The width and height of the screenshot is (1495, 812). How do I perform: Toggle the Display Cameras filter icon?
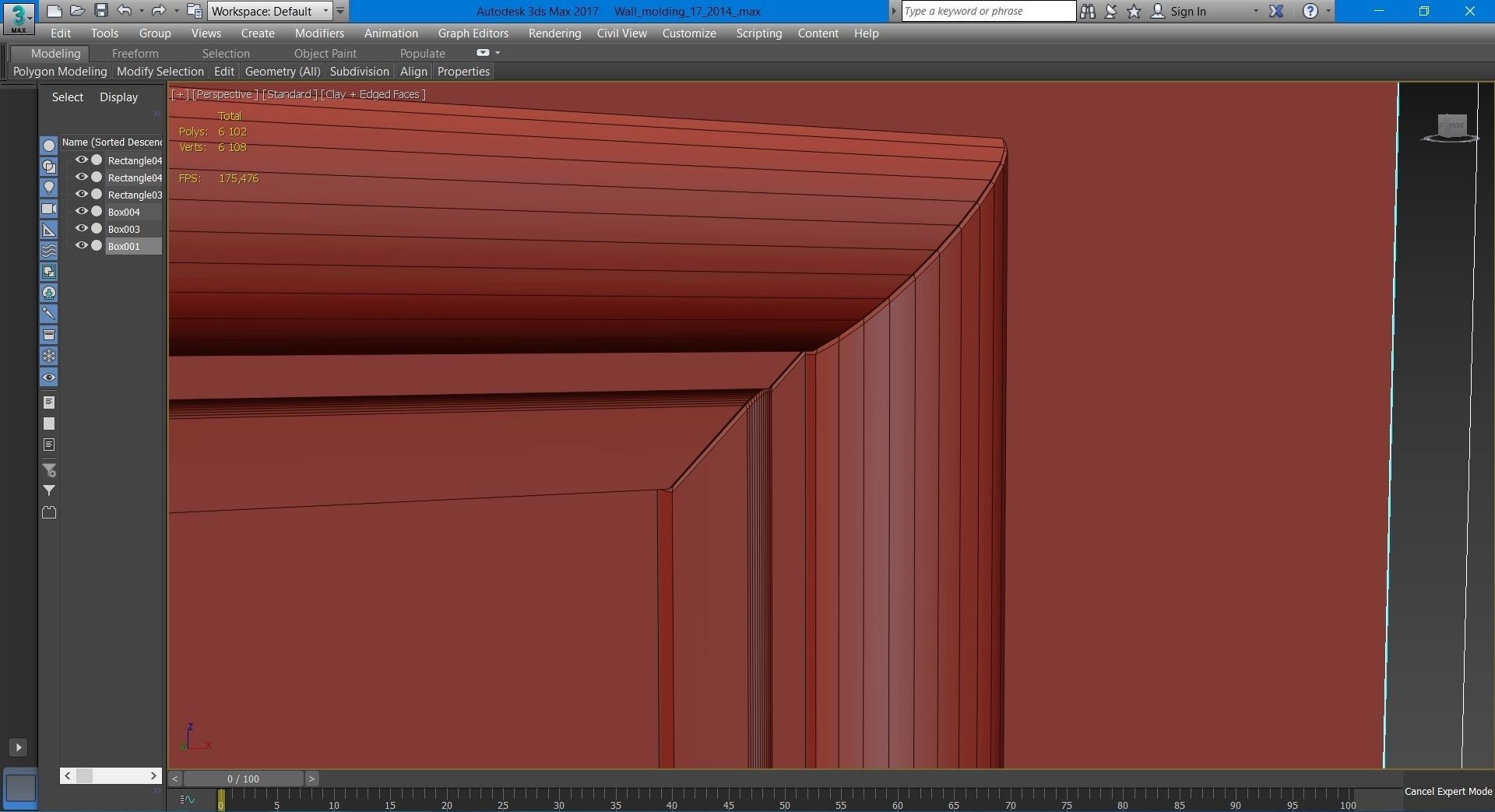coord(49,209)
